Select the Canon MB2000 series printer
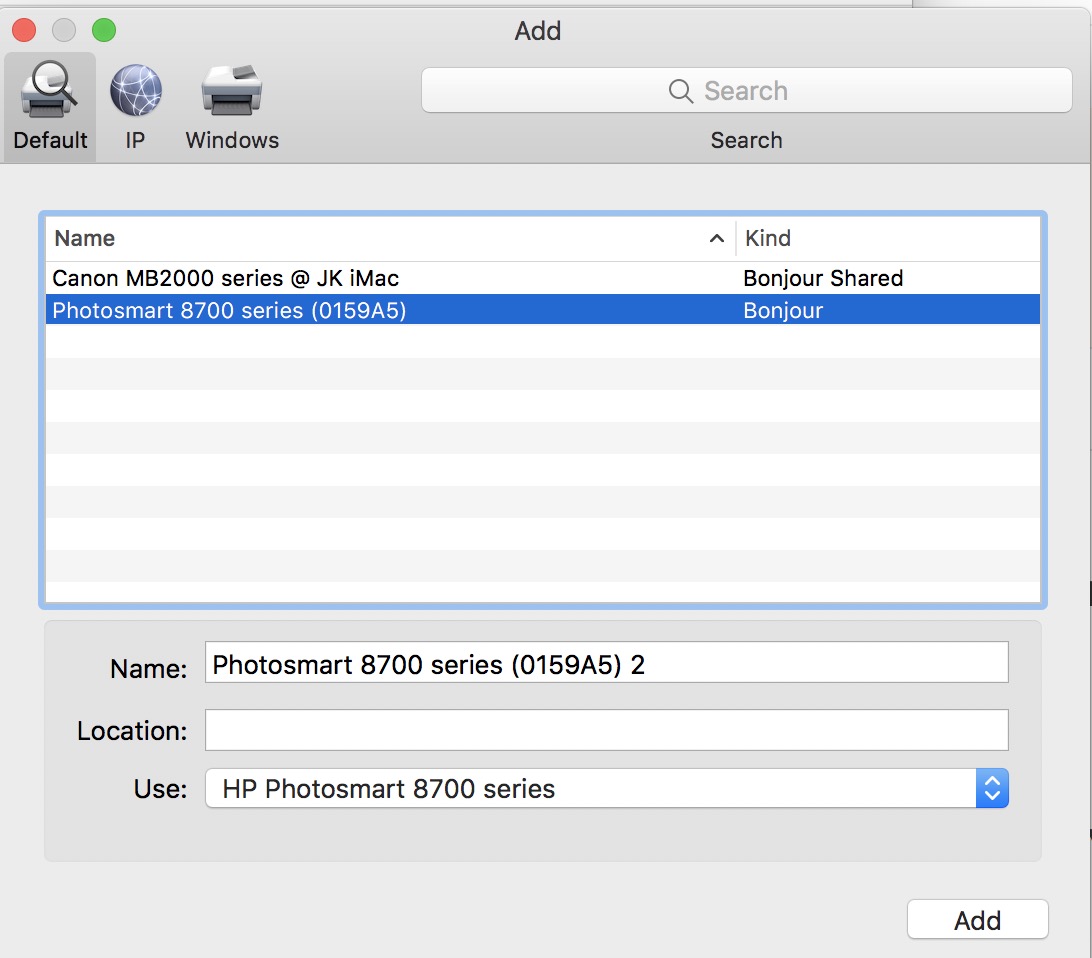 point(224,278)
